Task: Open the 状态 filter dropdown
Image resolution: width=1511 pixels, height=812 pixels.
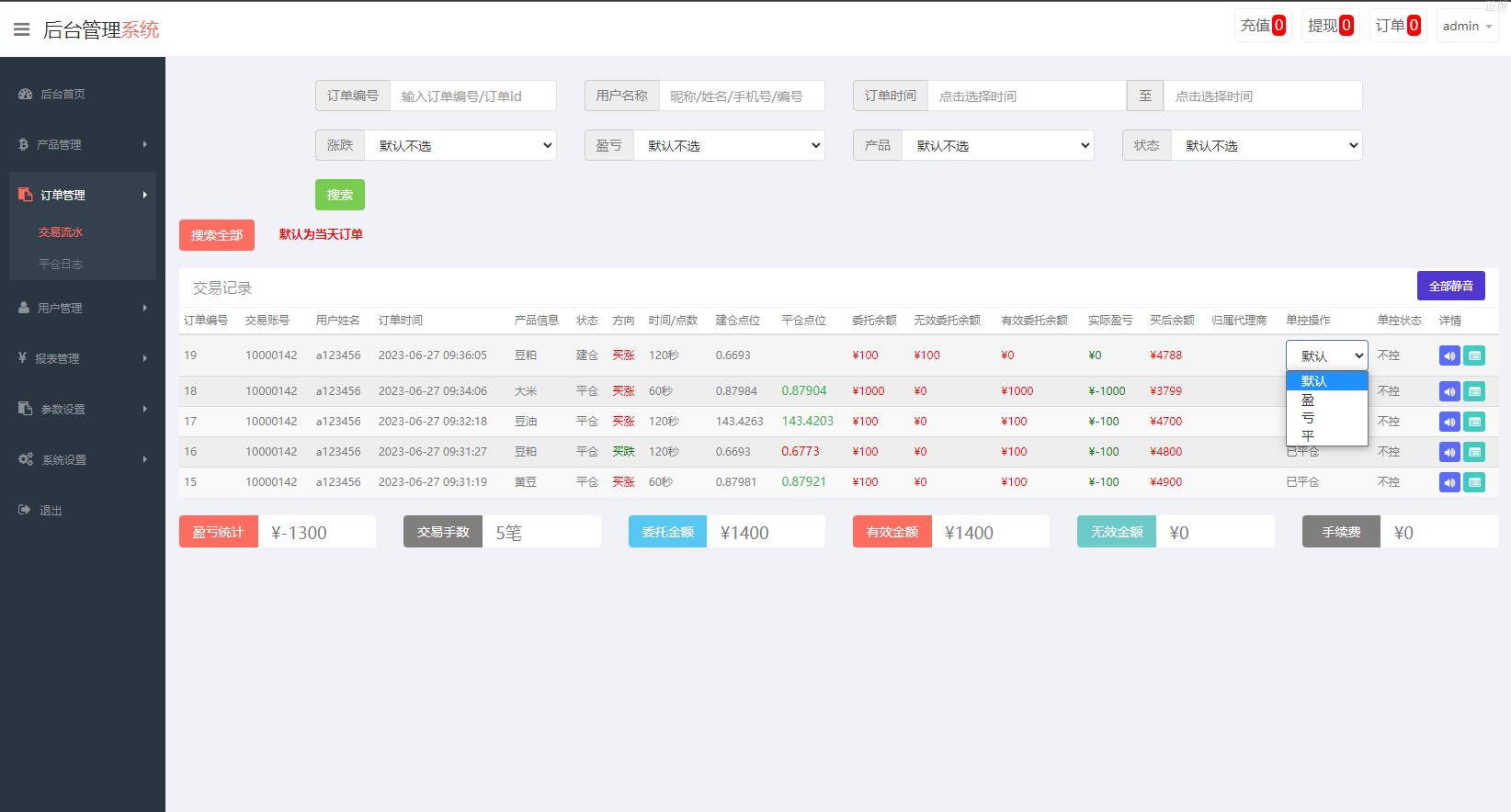Action: point(1267,145)
